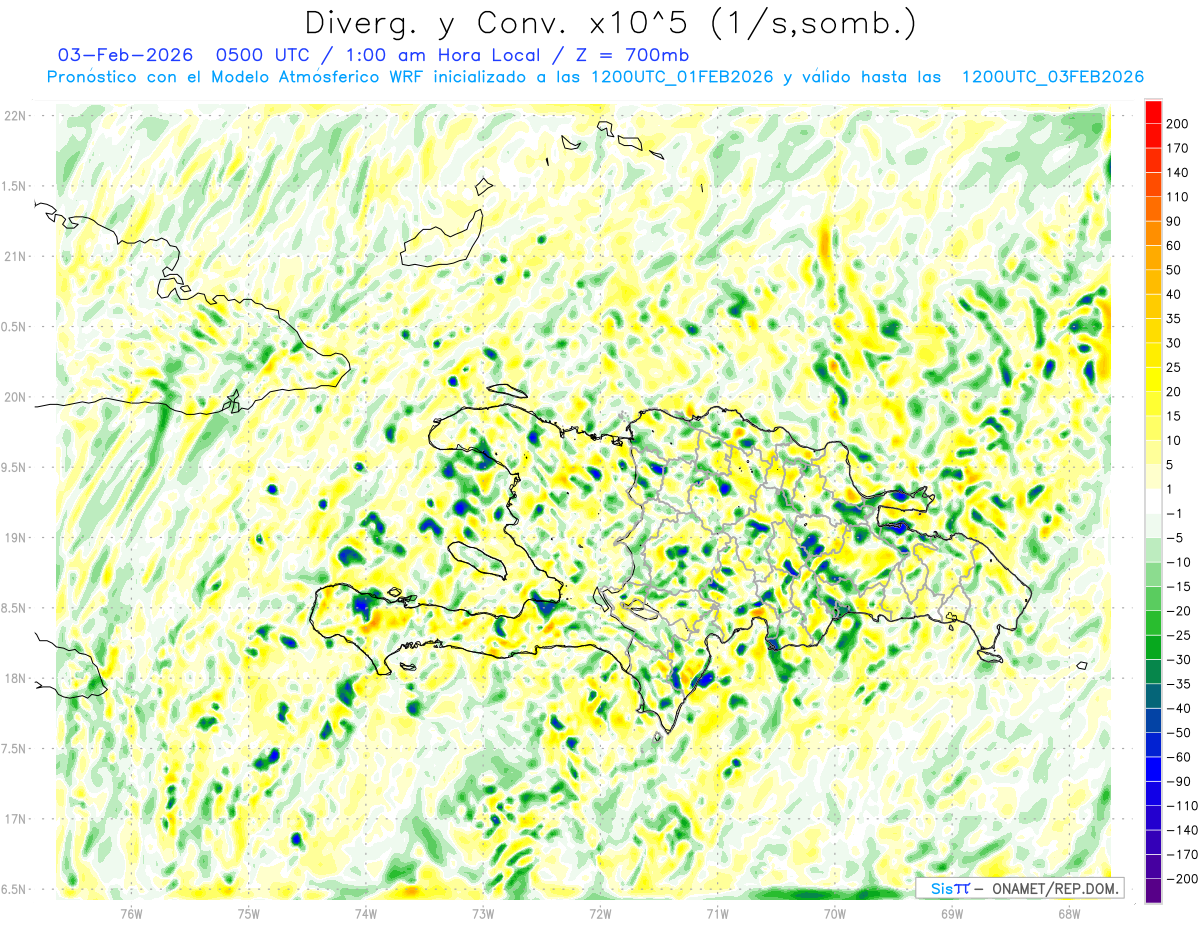Click the "1200UTC_03FEB2026" valid-until time
Viewport: 1200px width, 927px height.
pyautogui.click(x=1052, y=78)
